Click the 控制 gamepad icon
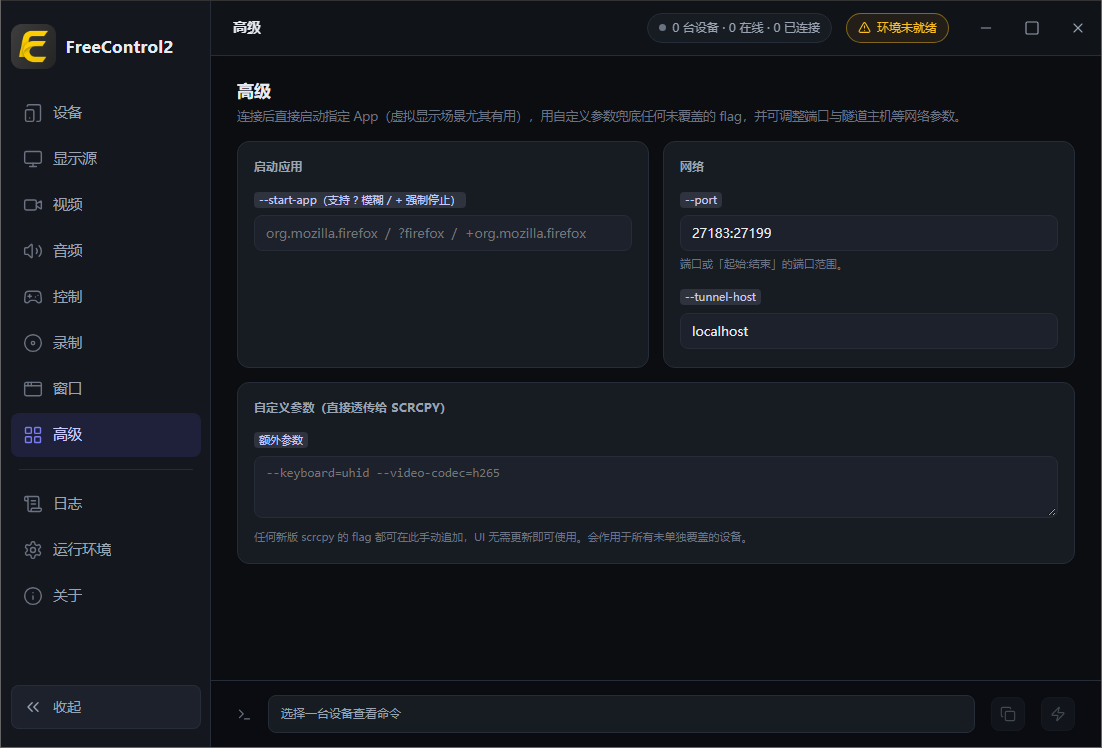The image size is (1102, 748). coord(32,297)
